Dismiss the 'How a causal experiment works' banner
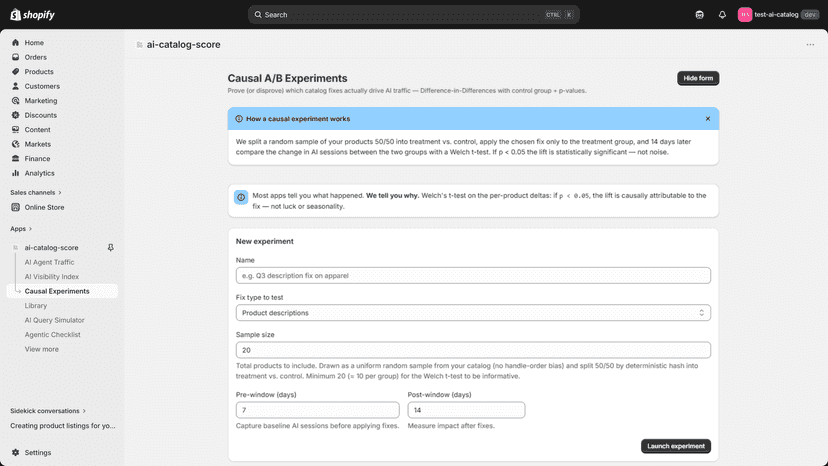 click(708, 119)
